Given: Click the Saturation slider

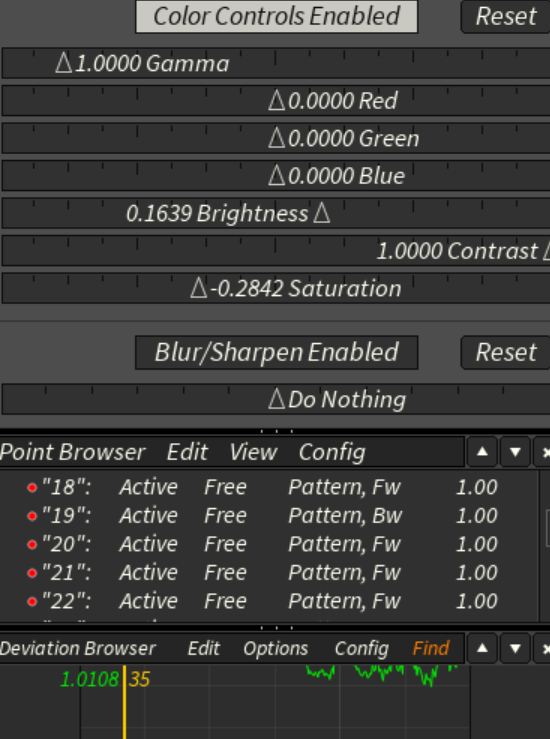Looking at the screenshot, I should click(x=276, y=288).
